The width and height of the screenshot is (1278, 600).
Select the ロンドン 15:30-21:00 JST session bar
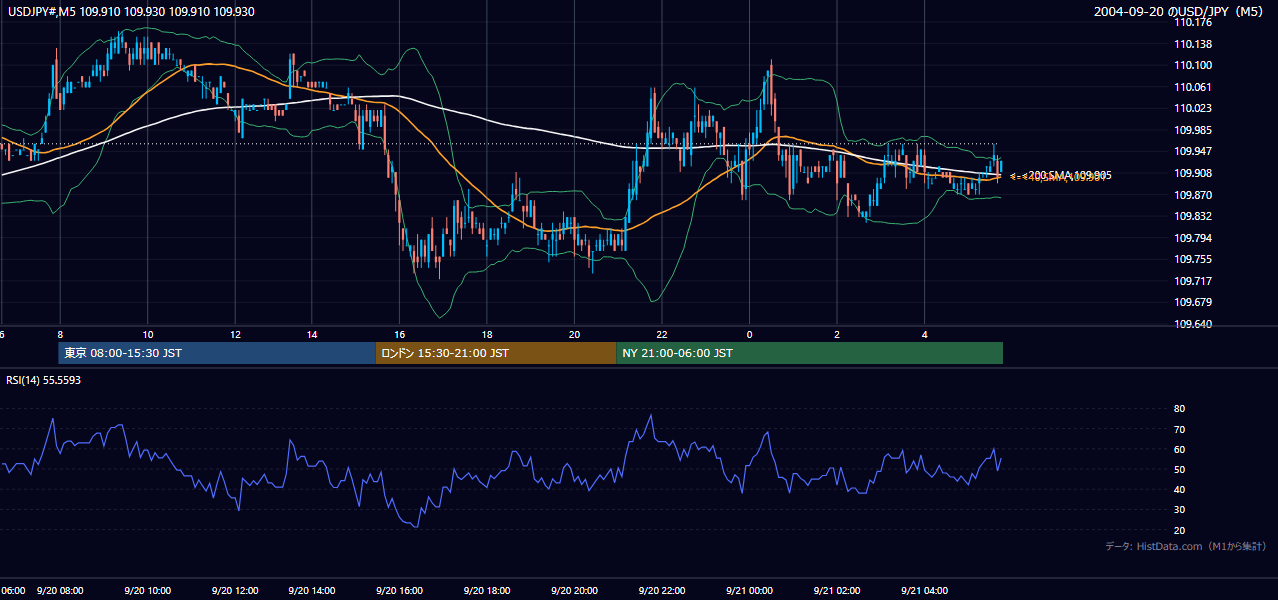[x=496, y=353]
